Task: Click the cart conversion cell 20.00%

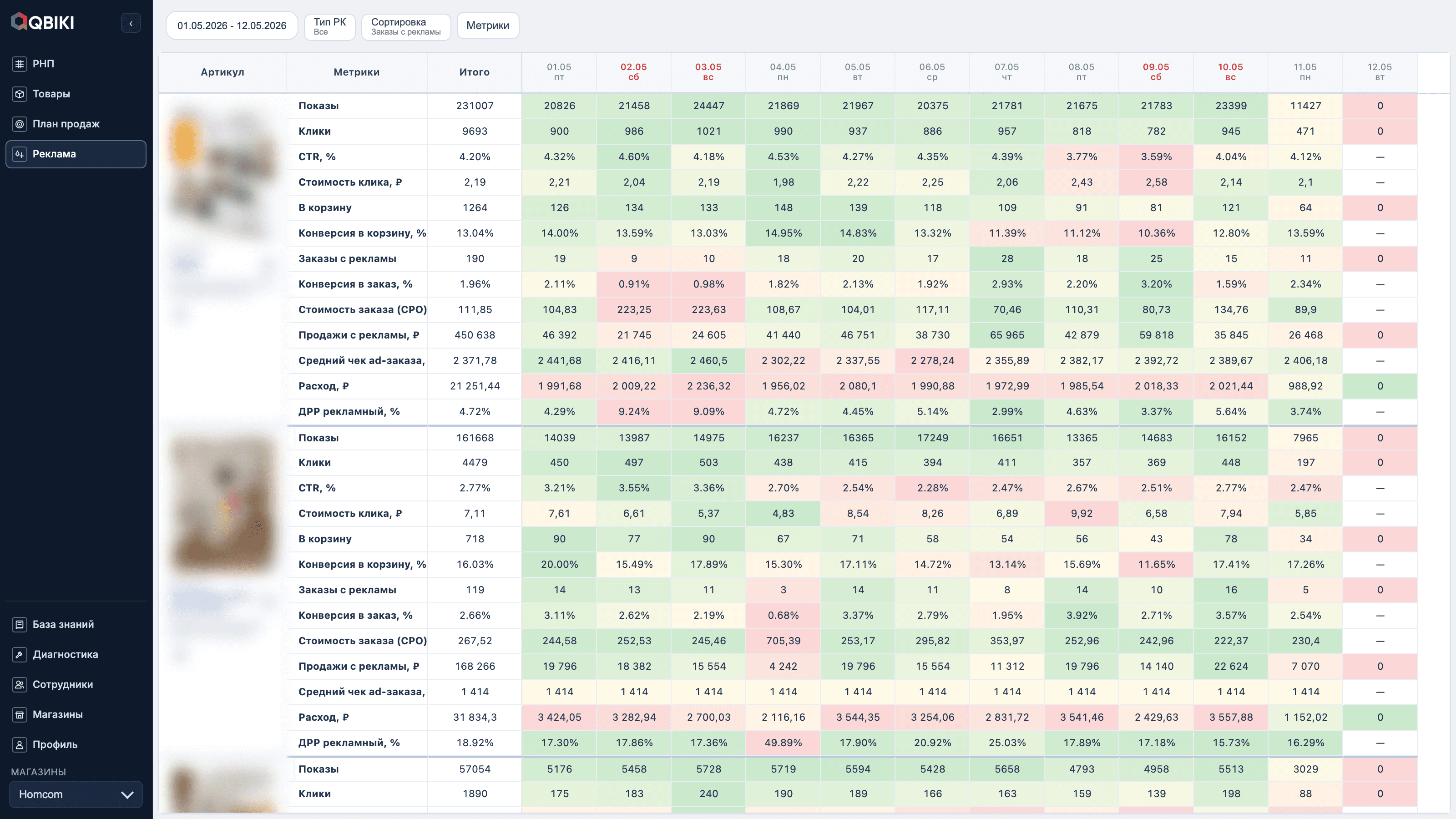Action: click(560, 564)
